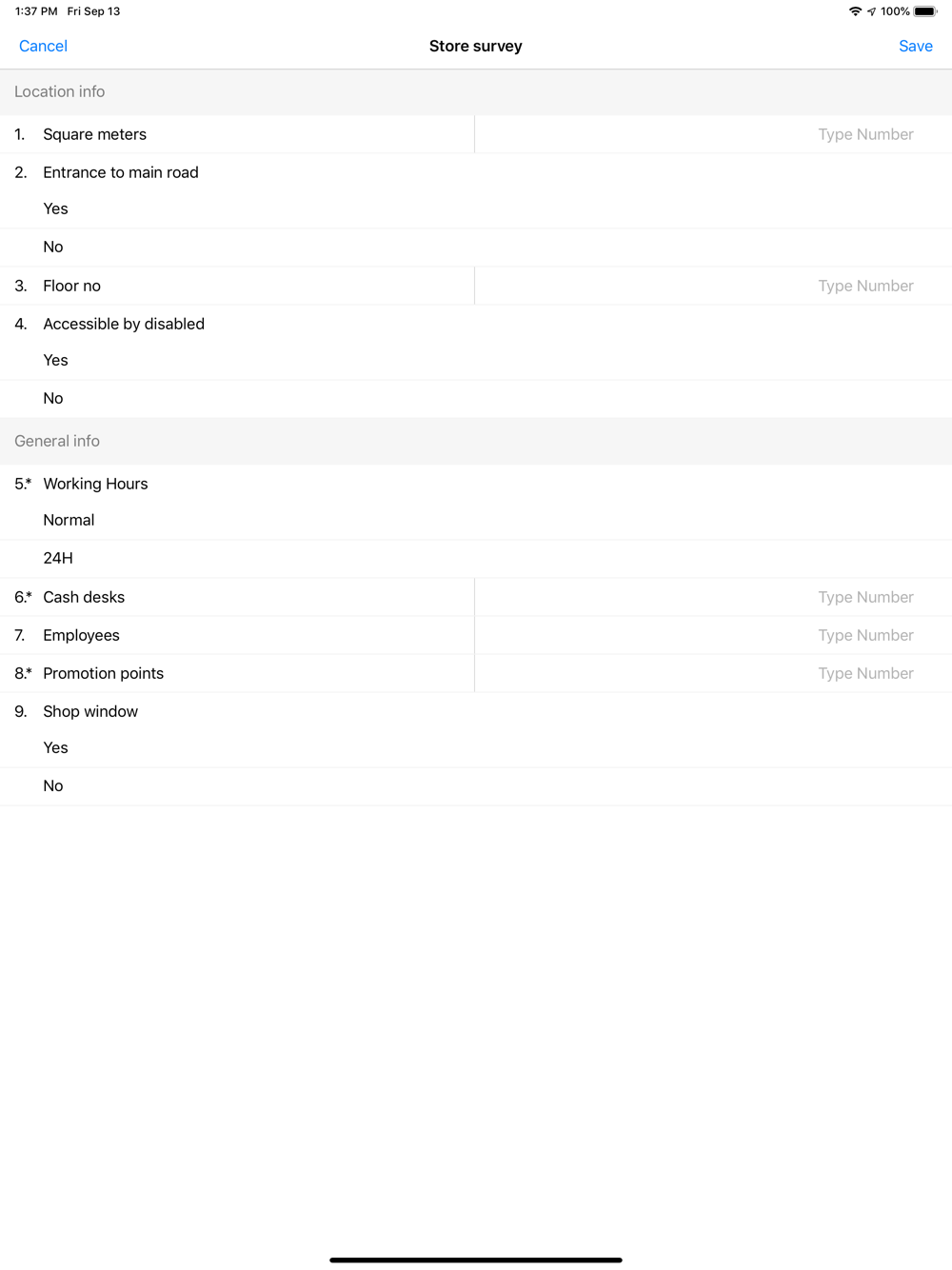952x1270 pixels.
Task: Focus the Floor no number field
Action: 713,286
